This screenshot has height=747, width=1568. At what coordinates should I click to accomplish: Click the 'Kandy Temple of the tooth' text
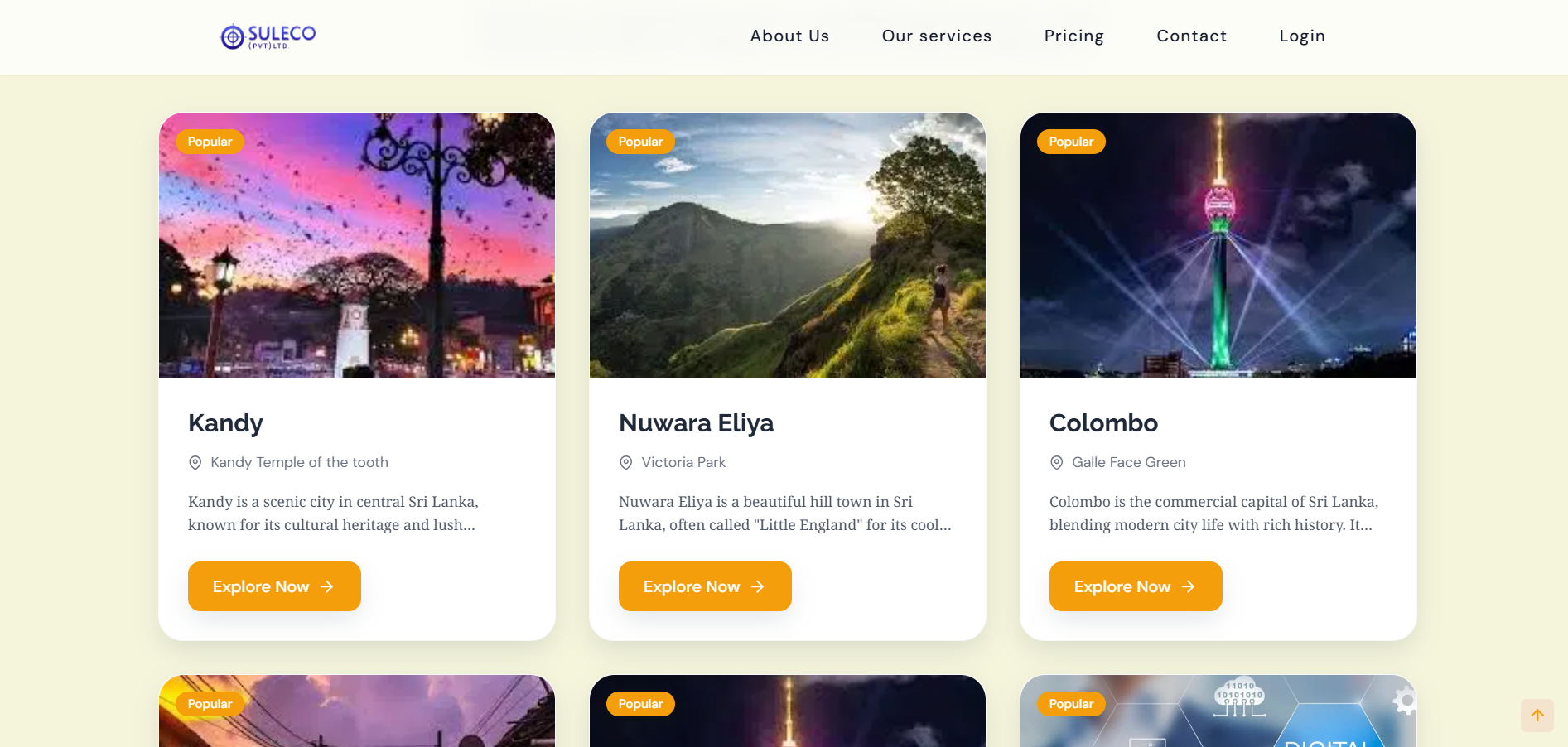(x=299, y=462)
